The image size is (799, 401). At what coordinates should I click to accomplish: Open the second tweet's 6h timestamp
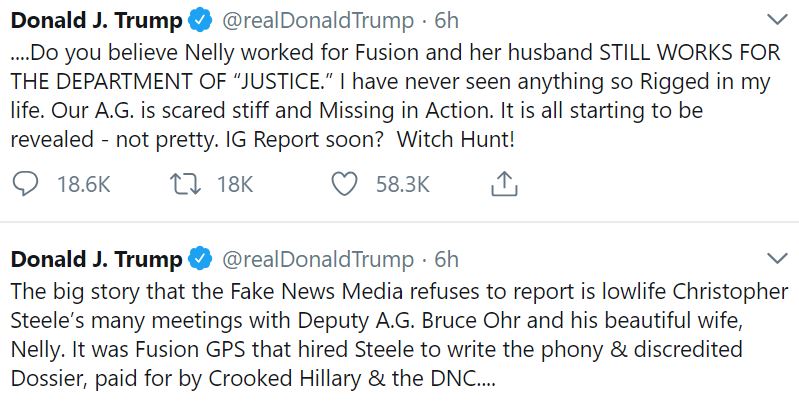[446, 259]
